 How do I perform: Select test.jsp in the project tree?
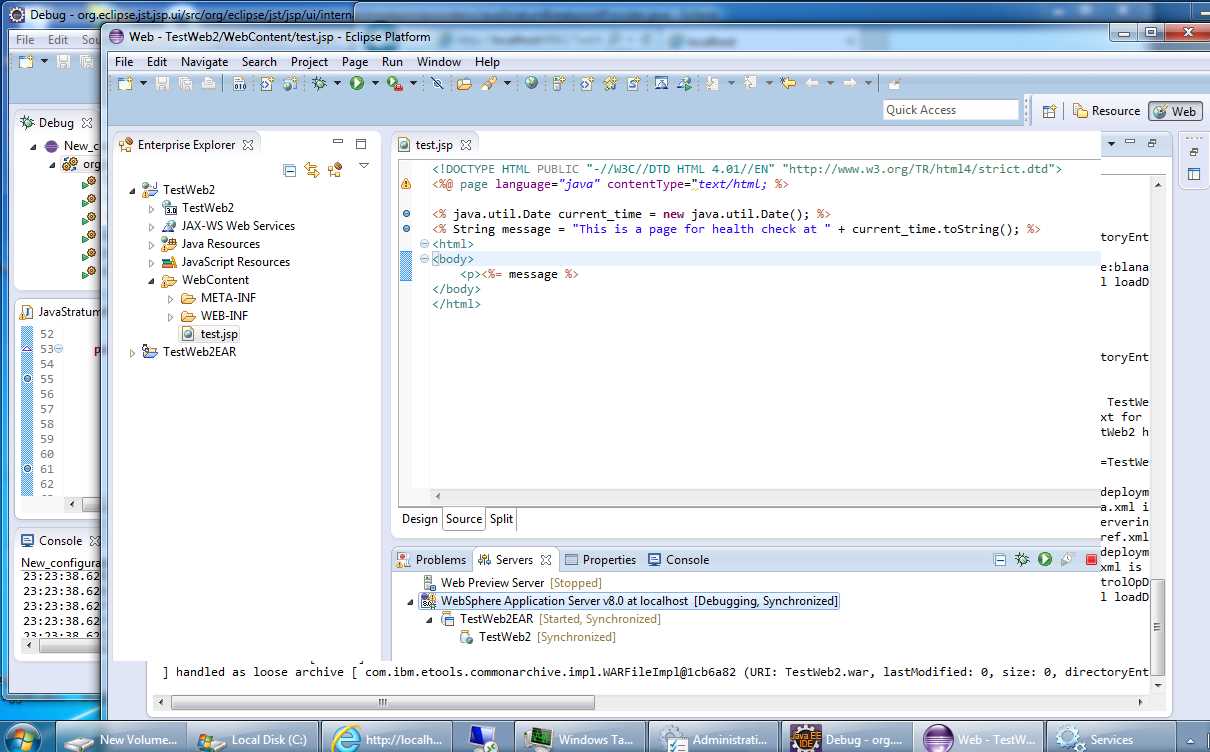pyautogui.click(x=218, y=334)
